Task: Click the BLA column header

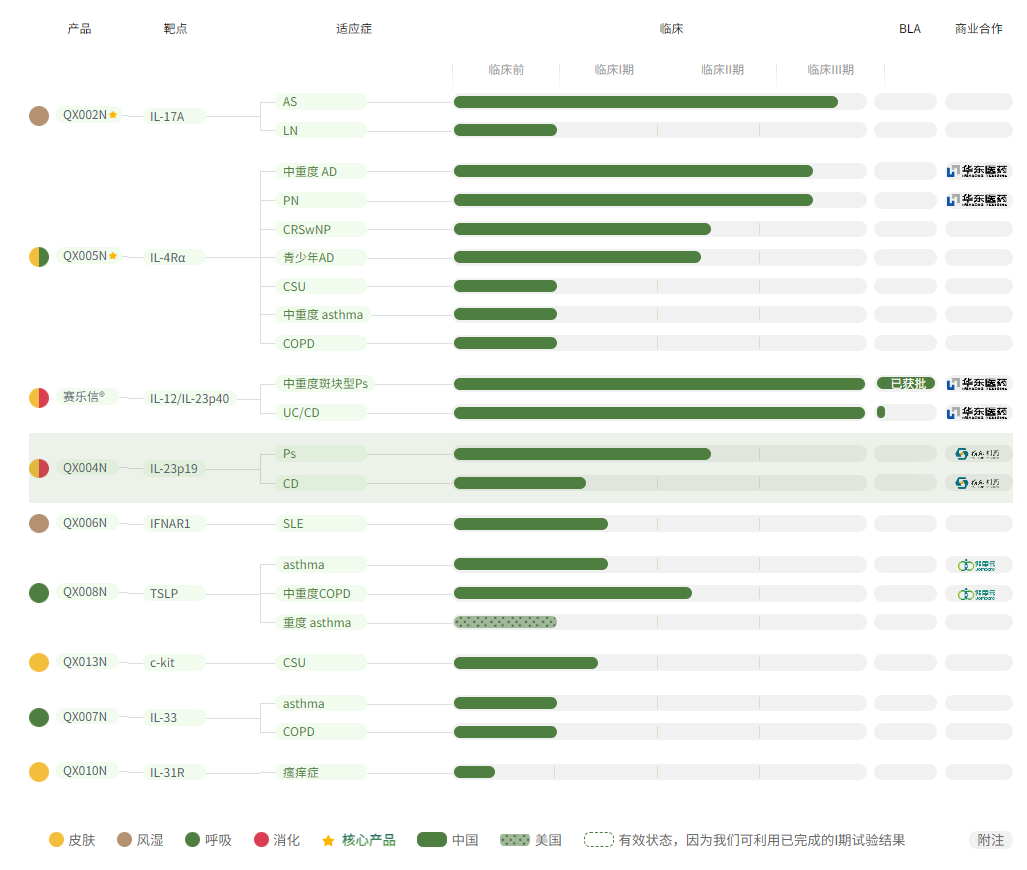Action: pyautogui.click(x=910, y=29)
